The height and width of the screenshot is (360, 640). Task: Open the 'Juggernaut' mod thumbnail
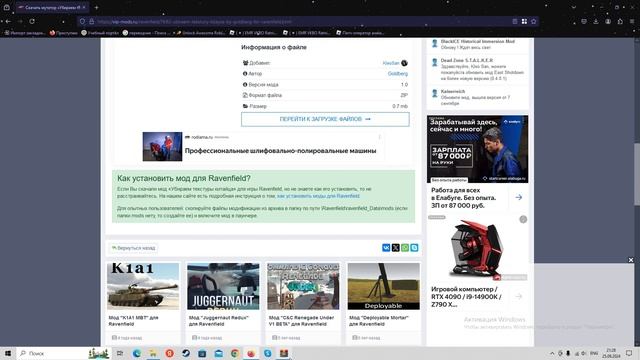click(x=223, y=286)
